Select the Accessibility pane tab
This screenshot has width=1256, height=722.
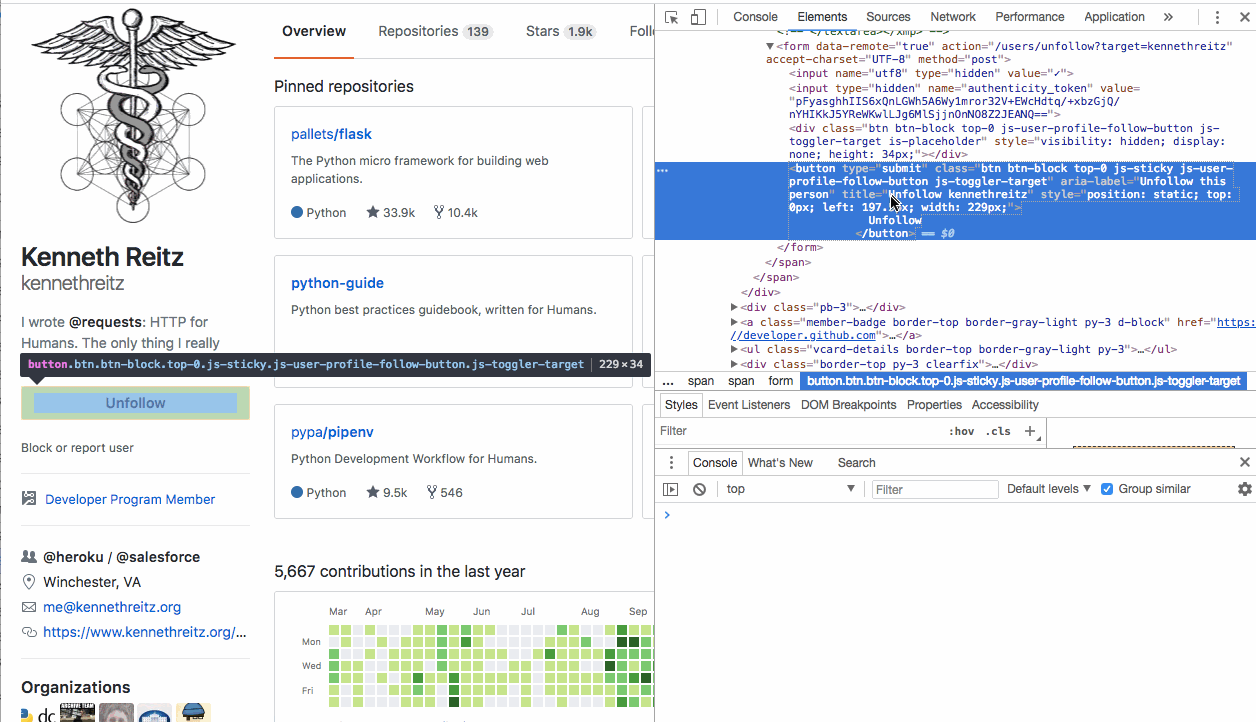click(x=1005, y=405)
